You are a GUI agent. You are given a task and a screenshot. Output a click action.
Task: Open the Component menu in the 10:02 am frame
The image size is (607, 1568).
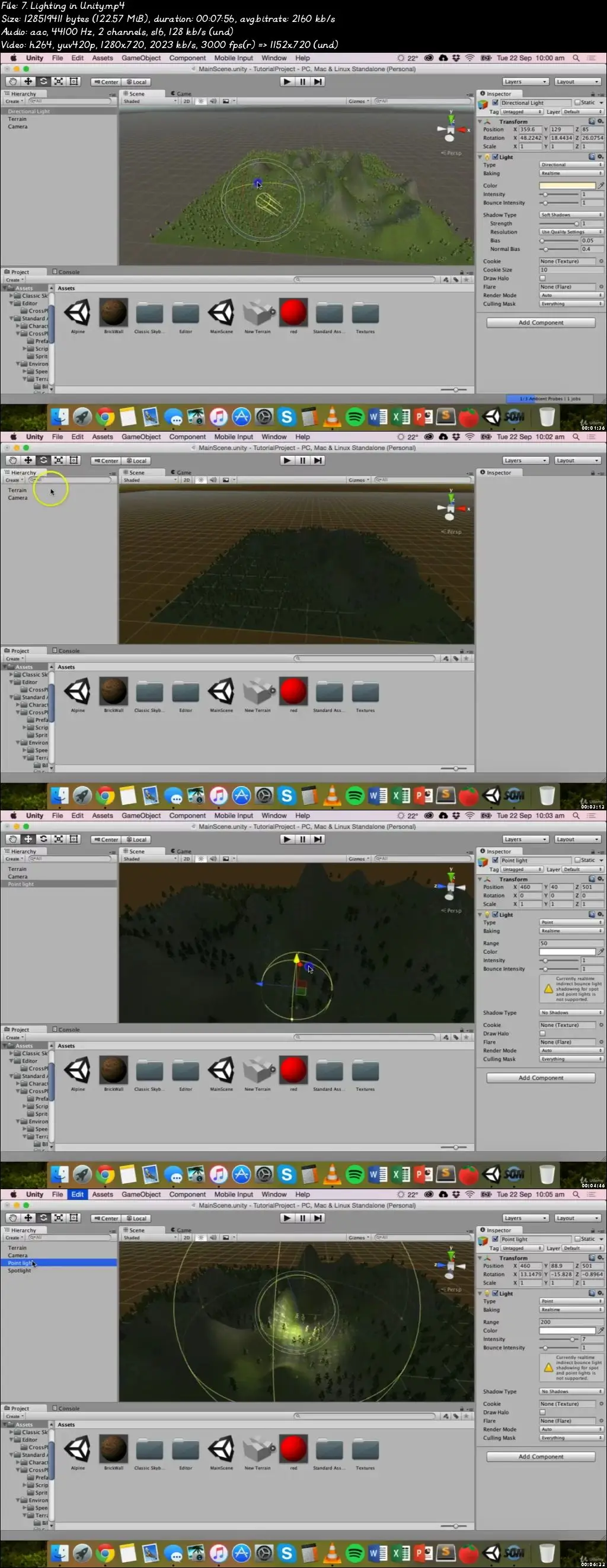click(x=187, y=437)
